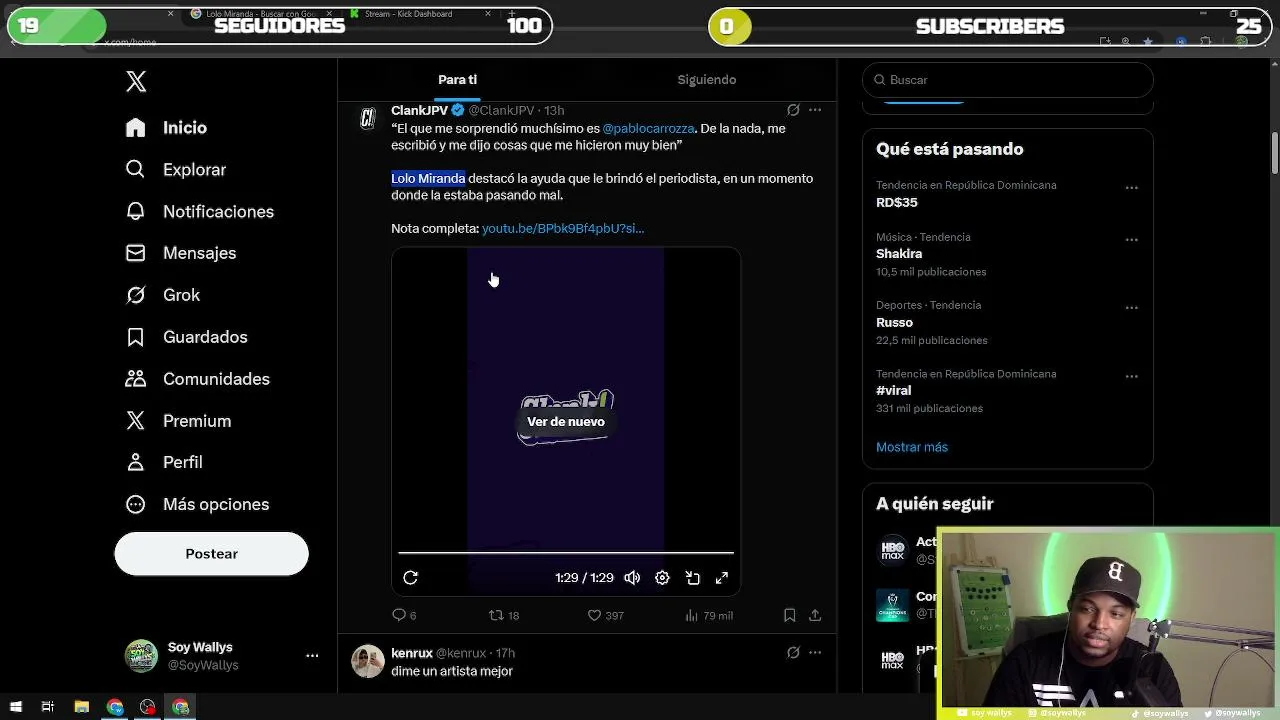The height and width of the screenshot is (720, 1280).
Task: Open Task View in the taskbar
Action: pyautogui.click(x=47, y=707)
